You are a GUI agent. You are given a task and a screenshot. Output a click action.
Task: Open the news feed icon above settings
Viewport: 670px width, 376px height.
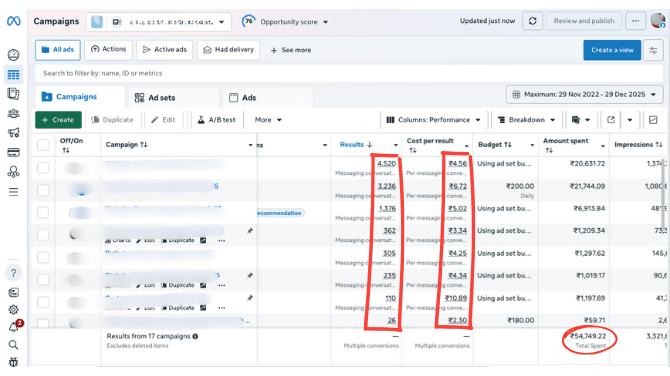point(14,292)
